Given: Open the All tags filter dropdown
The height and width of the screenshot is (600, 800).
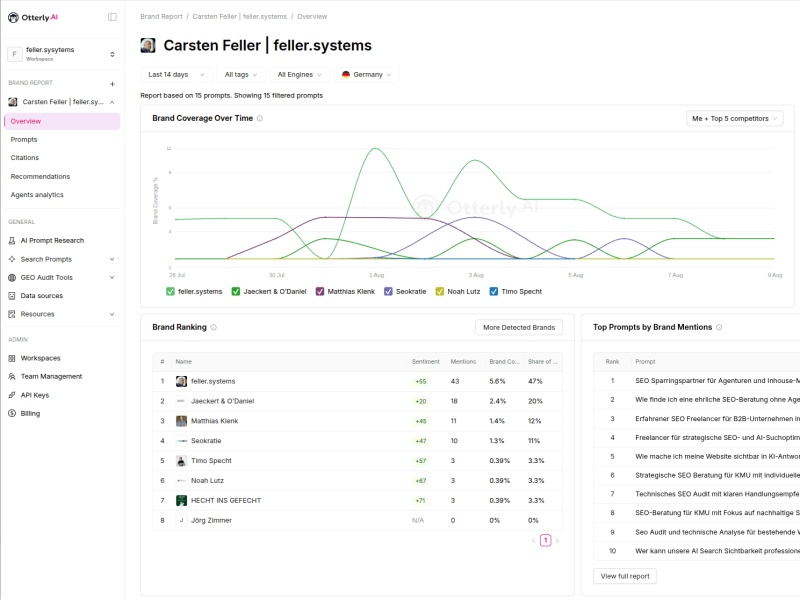Looking at the screenshot, I should 241,74.
